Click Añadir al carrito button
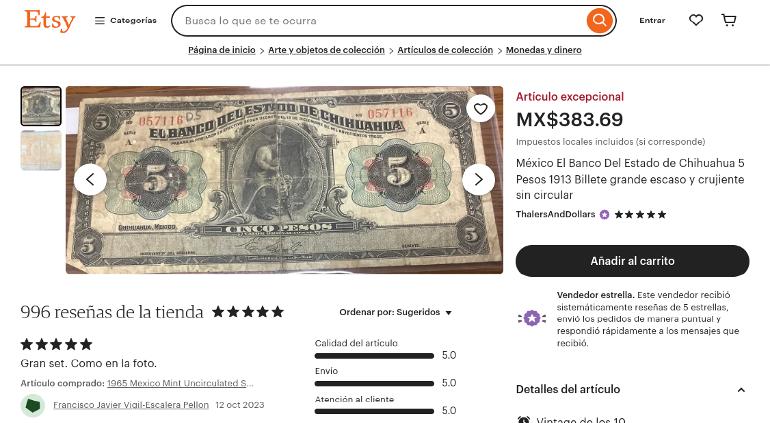The height and width of the screenshot is (423, 770). click(632, 261)
